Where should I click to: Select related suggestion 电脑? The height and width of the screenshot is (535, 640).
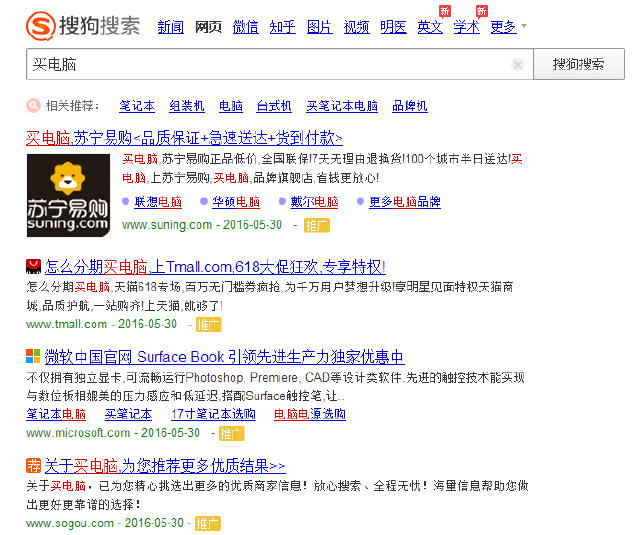tap(231, 106)
